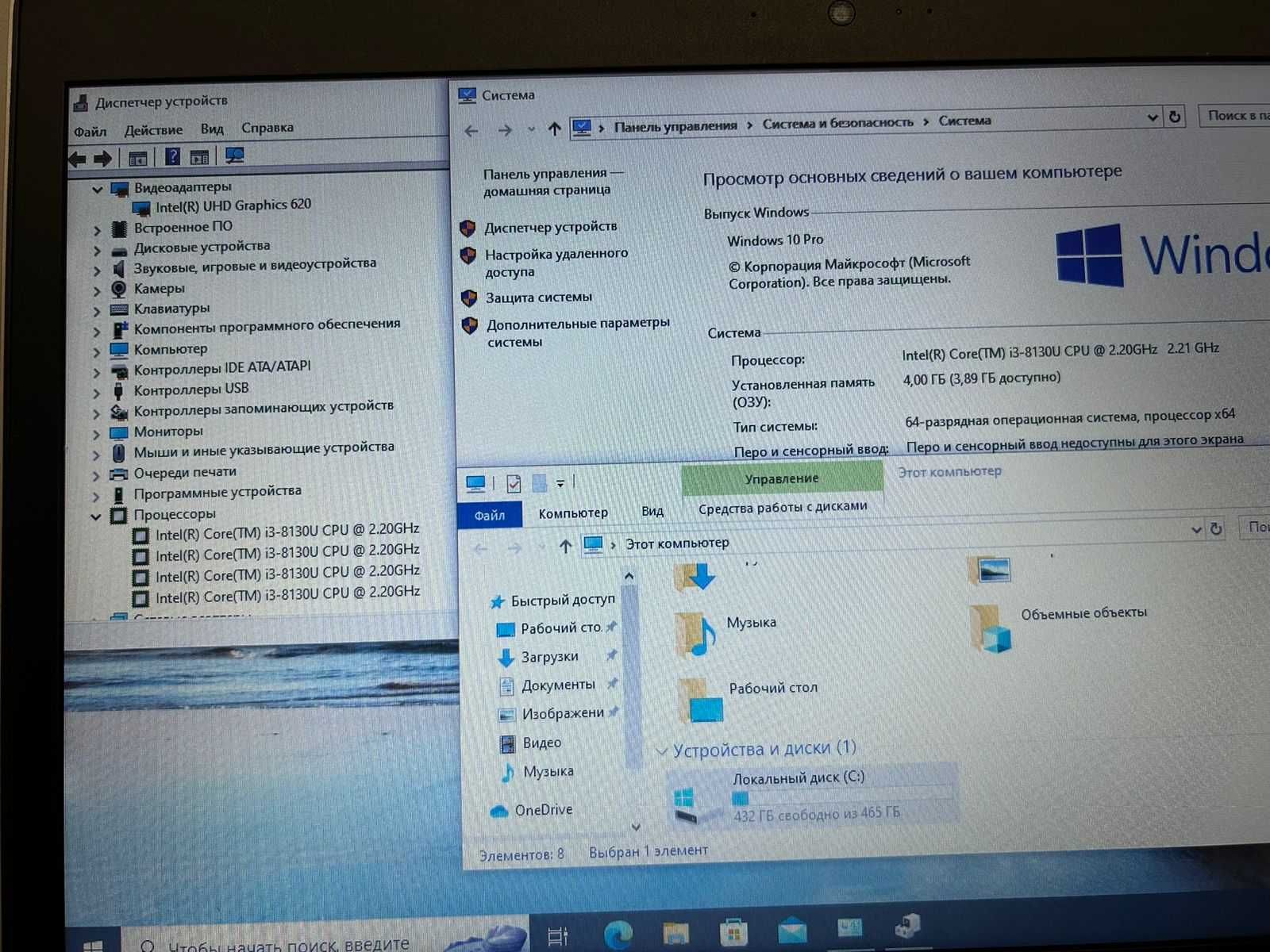1270x952 pixels.
Task: Select the last i3-8130U processor entry
Action: coord(287,593)
